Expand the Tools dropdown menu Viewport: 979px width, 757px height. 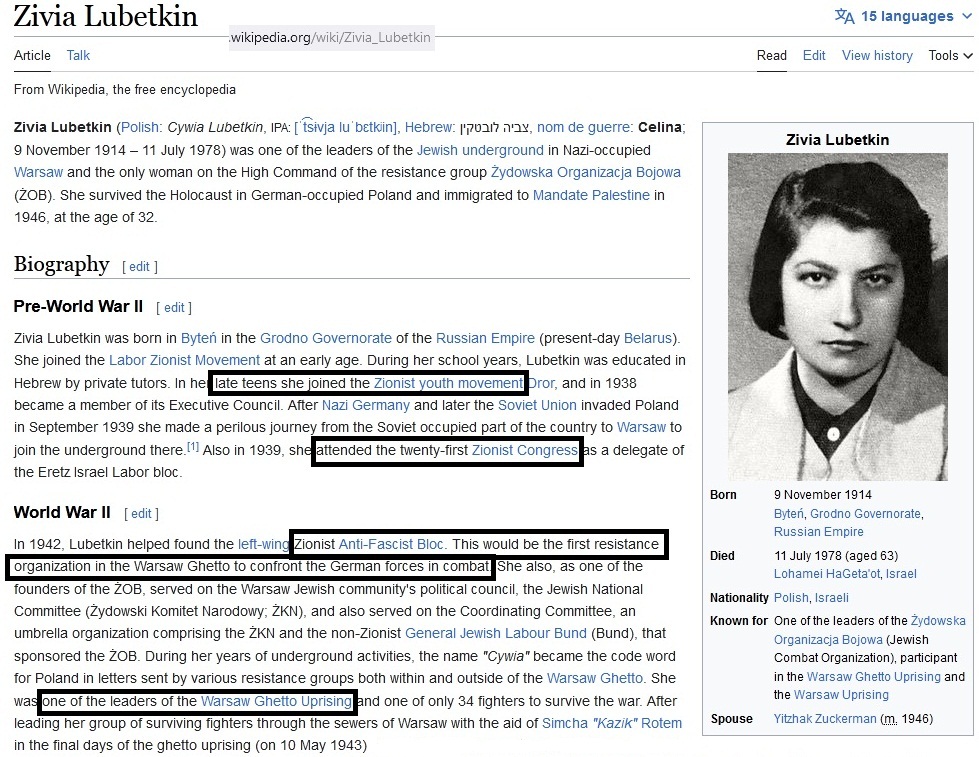tap(949, 56)
